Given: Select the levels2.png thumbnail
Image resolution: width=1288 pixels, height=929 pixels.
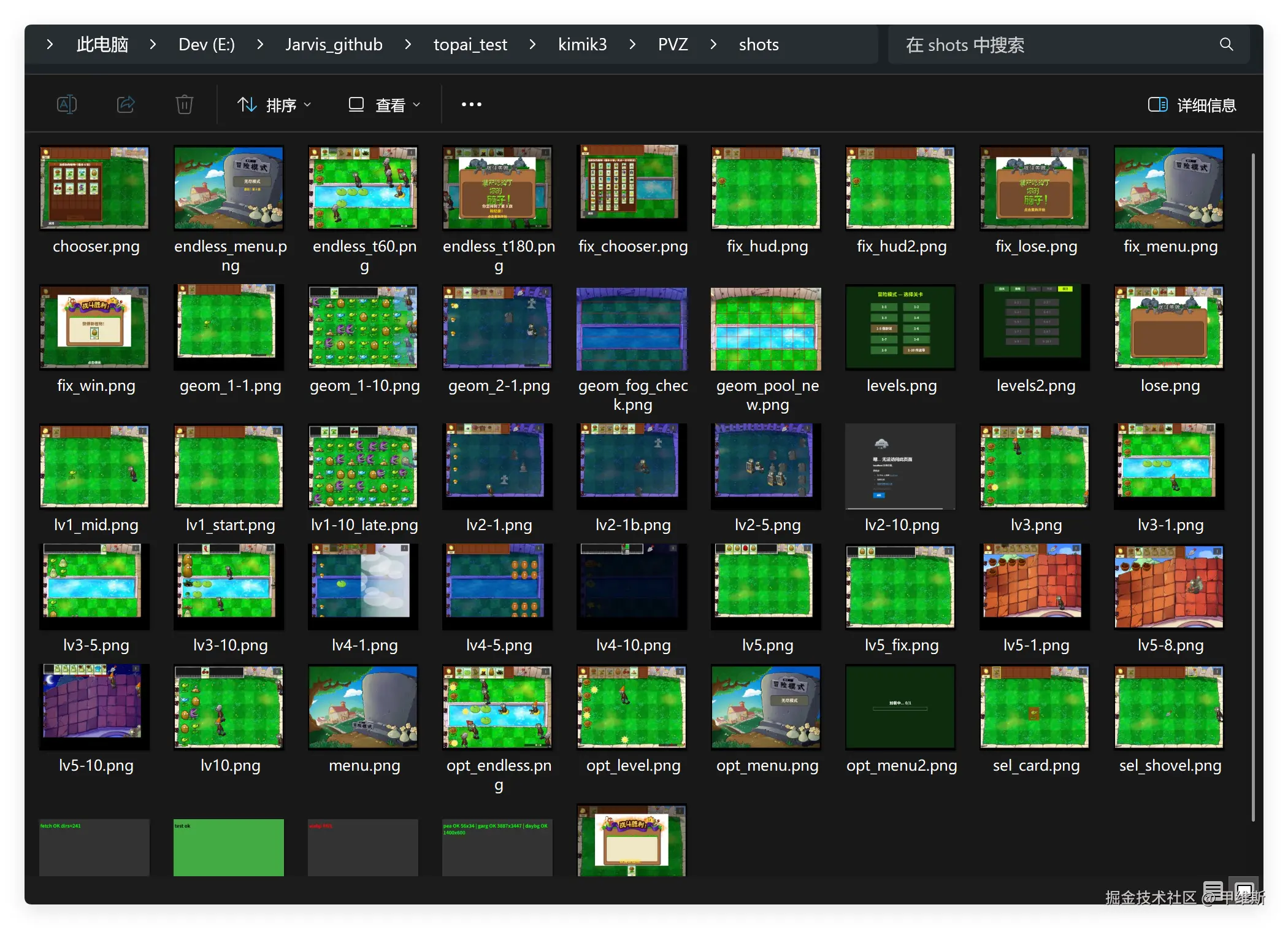Looking at the screenshot, I should click(x=1035, y=328).
